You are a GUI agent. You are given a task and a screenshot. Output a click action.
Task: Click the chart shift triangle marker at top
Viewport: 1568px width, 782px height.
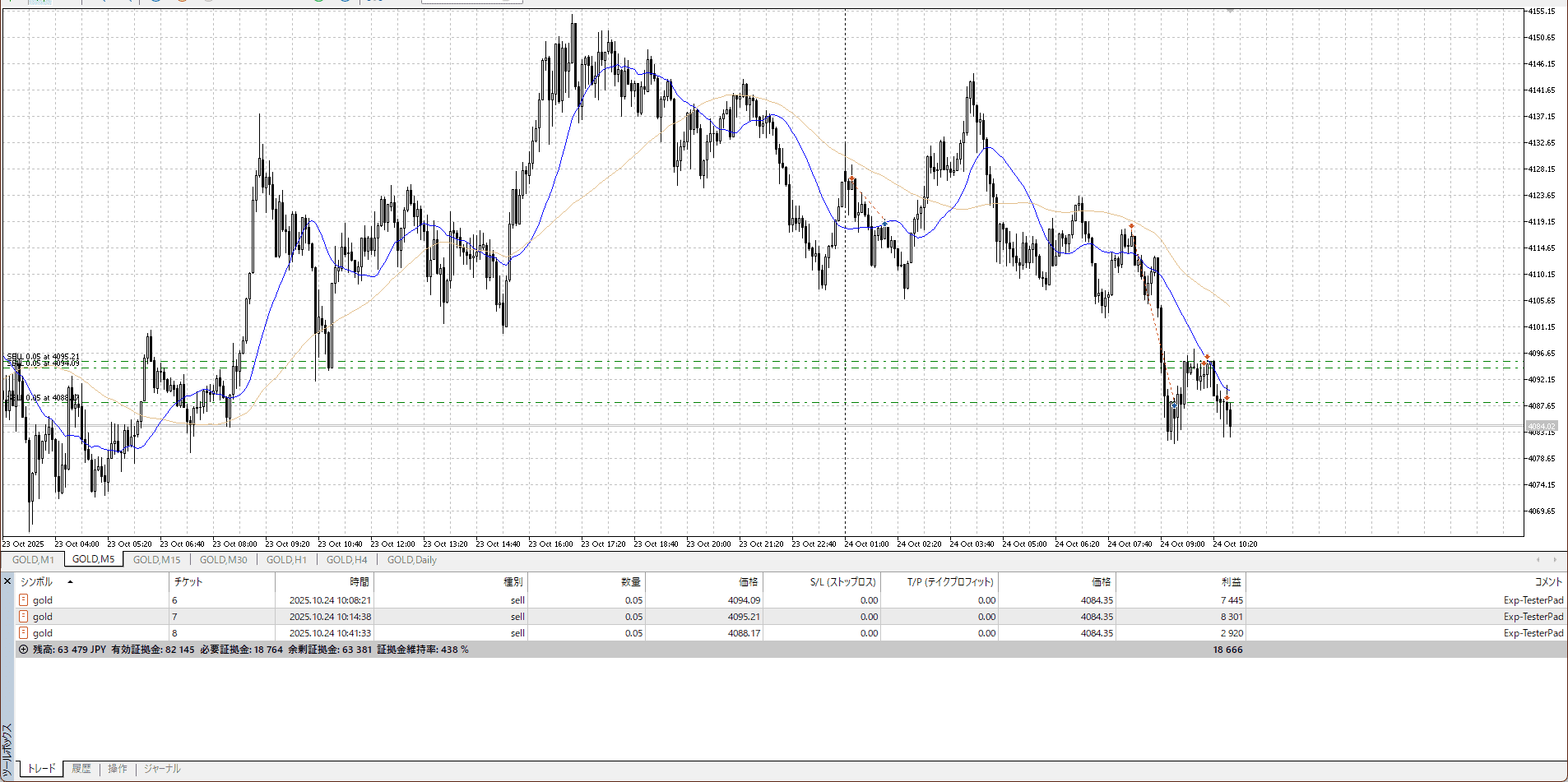pyautogui.click(x=1231, y=11)
